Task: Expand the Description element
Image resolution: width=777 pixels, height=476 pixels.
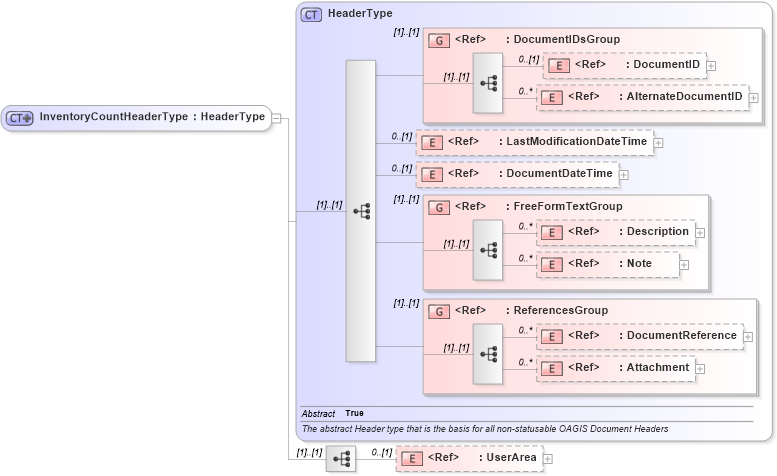Action: pos(700,233)
